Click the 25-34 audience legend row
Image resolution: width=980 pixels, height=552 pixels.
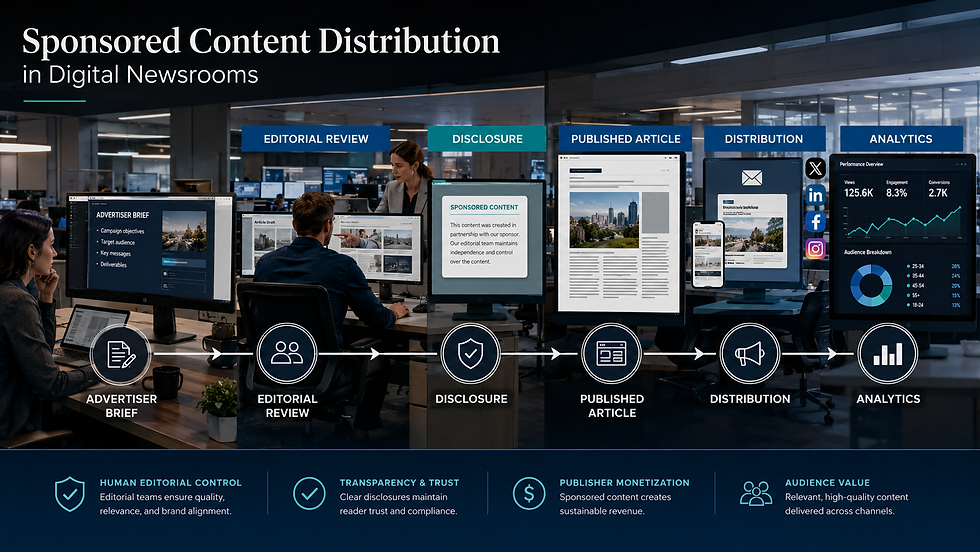[933, 266]
